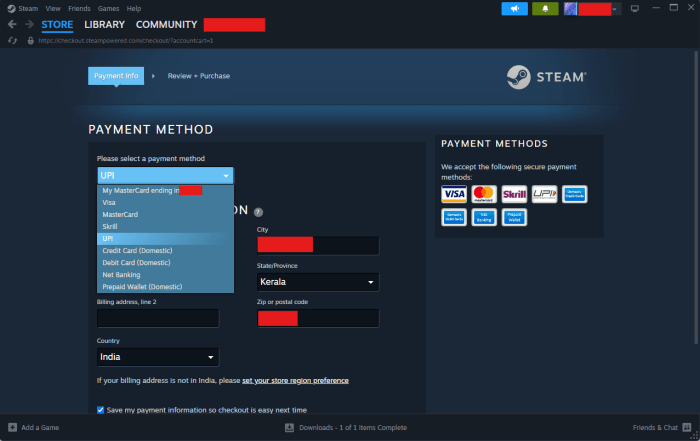
Task: Click the Billing address line 2 field
Action: [158, 318]
